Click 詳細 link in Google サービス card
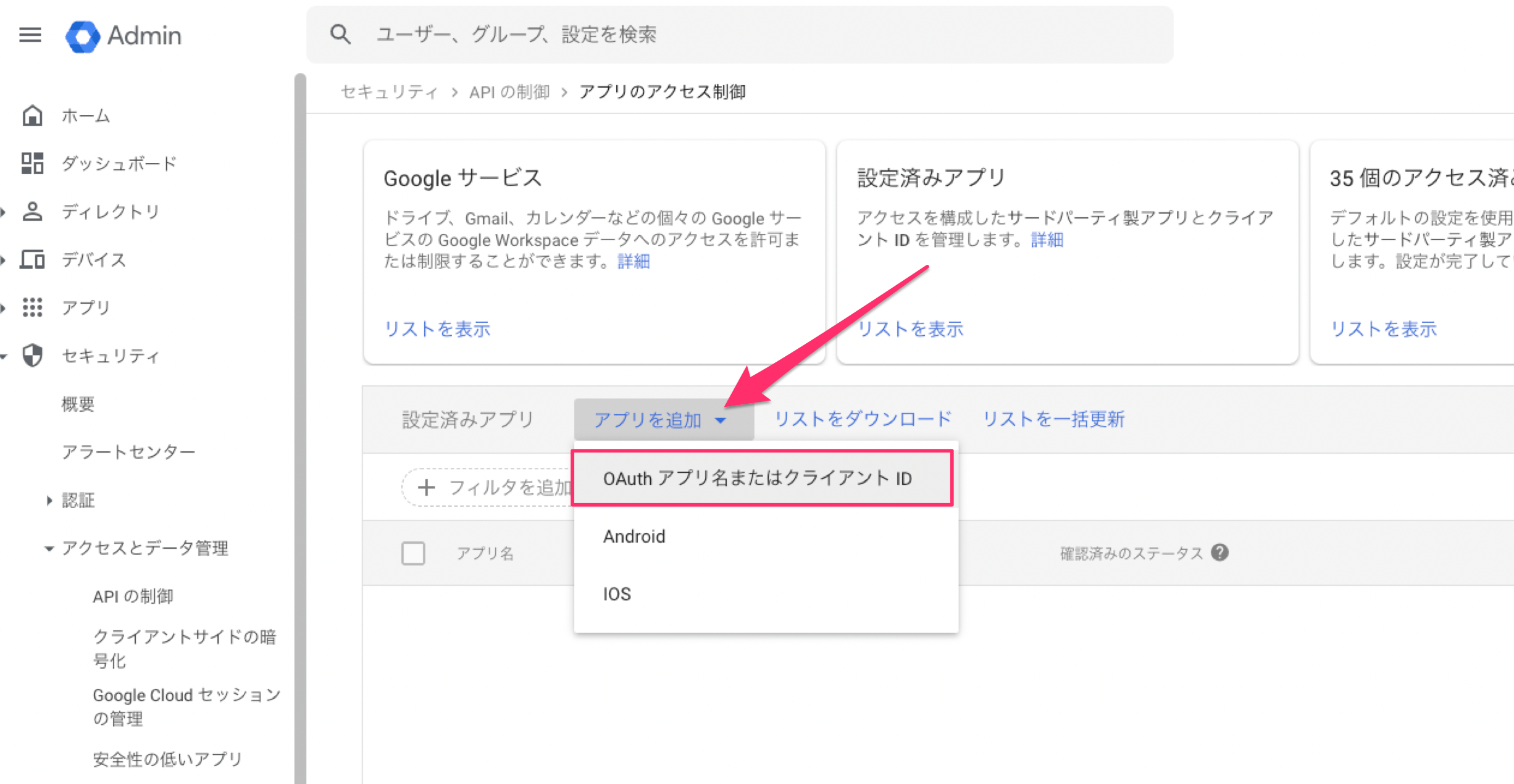The width and height of the screenshot is (1514, 784). point(634,262)
